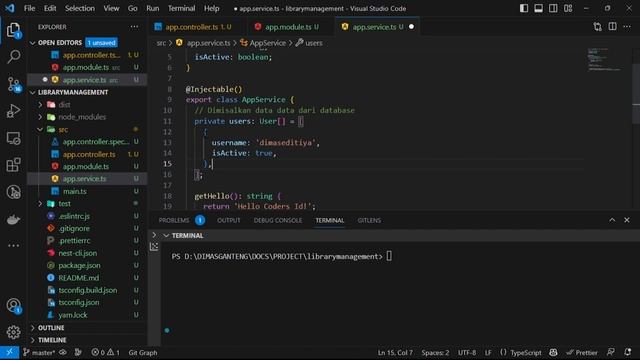
Task: Open README.md in the explorer
Action: click(x=78, y=278)
